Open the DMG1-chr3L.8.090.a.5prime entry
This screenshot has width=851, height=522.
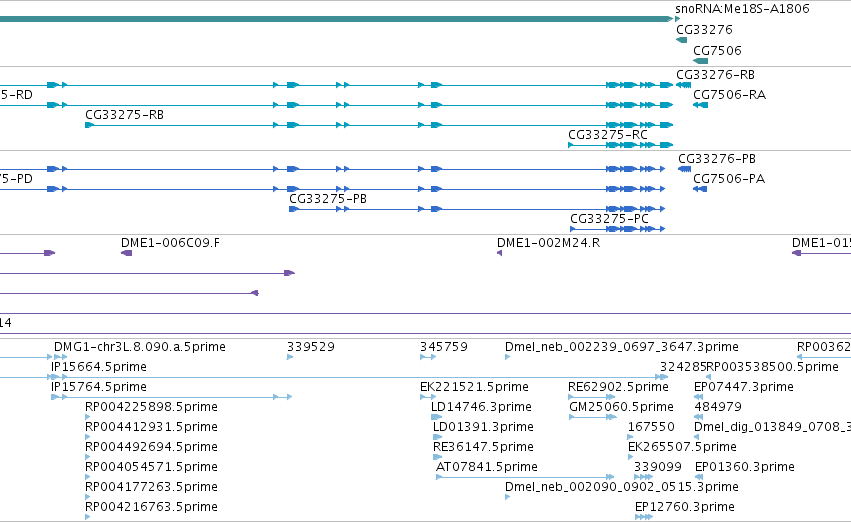(139, 347)
